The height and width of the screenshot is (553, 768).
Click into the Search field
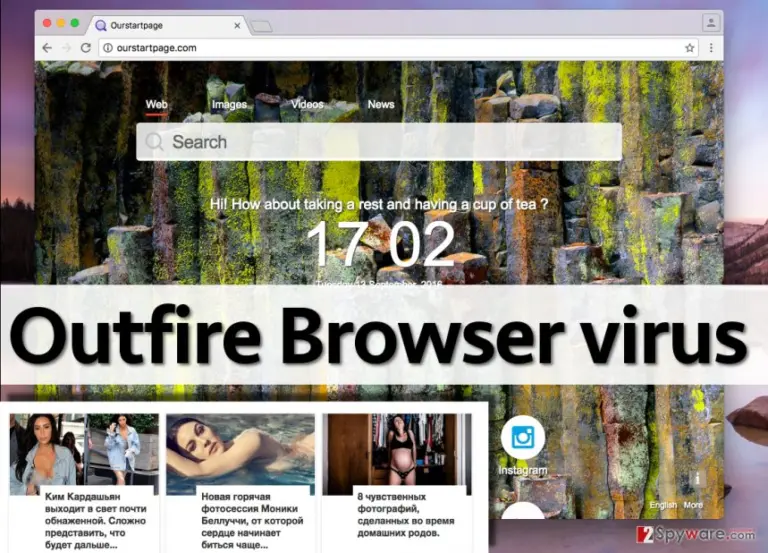(379, 142)
